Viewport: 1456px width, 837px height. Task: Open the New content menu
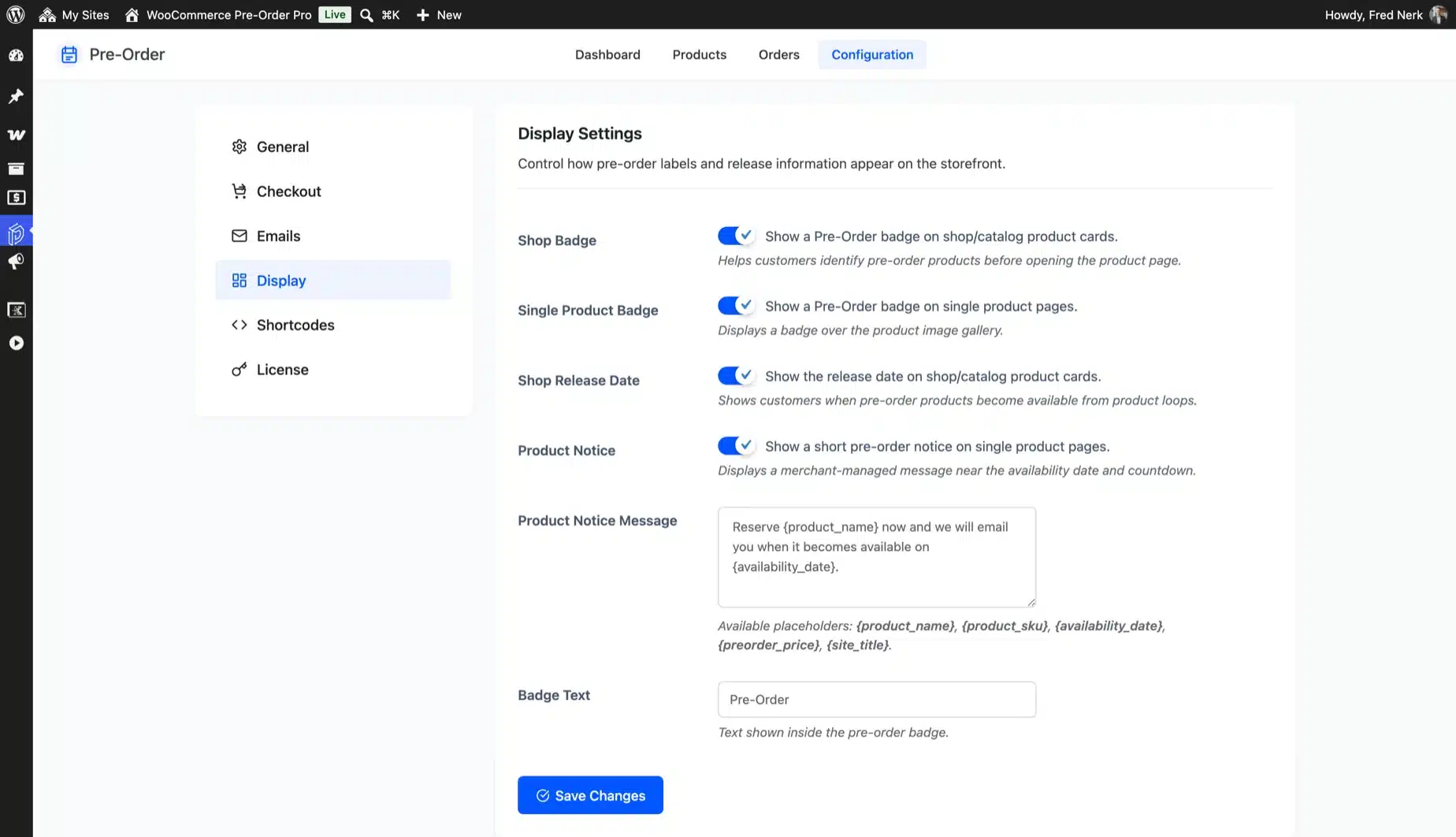click(x=439, y=15)
